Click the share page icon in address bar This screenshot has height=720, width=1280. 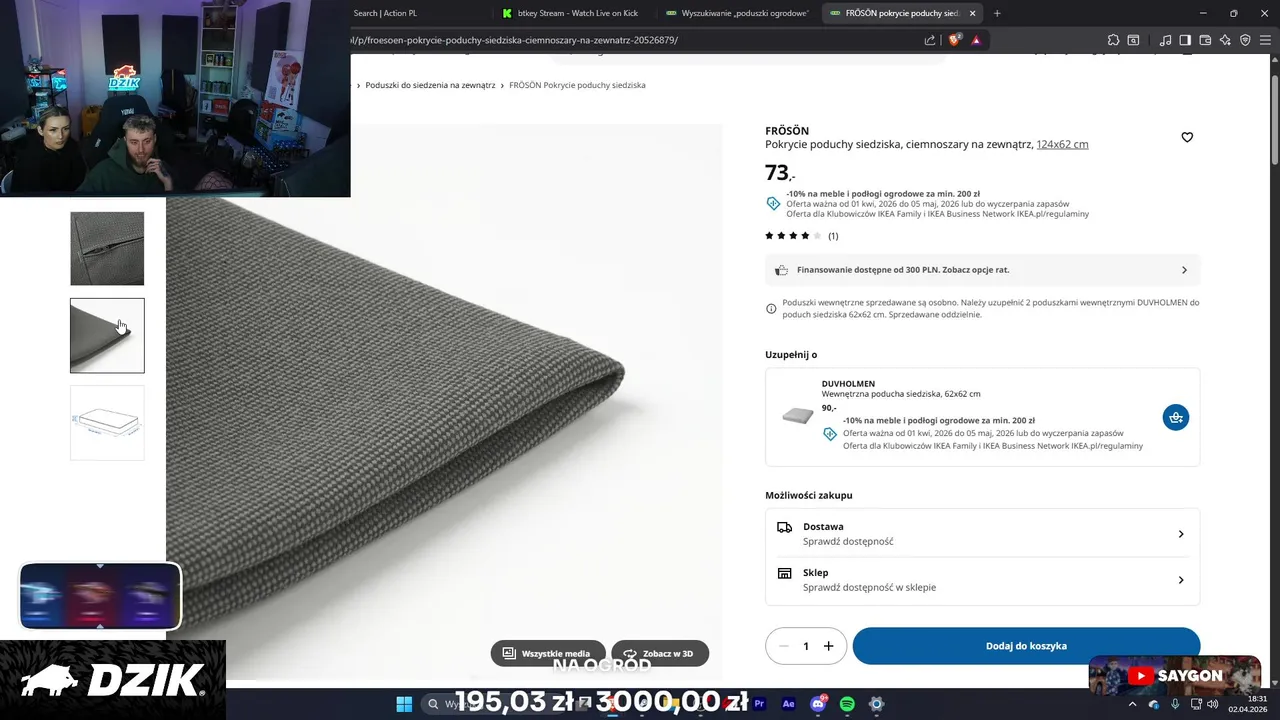(x=930, y=40)
